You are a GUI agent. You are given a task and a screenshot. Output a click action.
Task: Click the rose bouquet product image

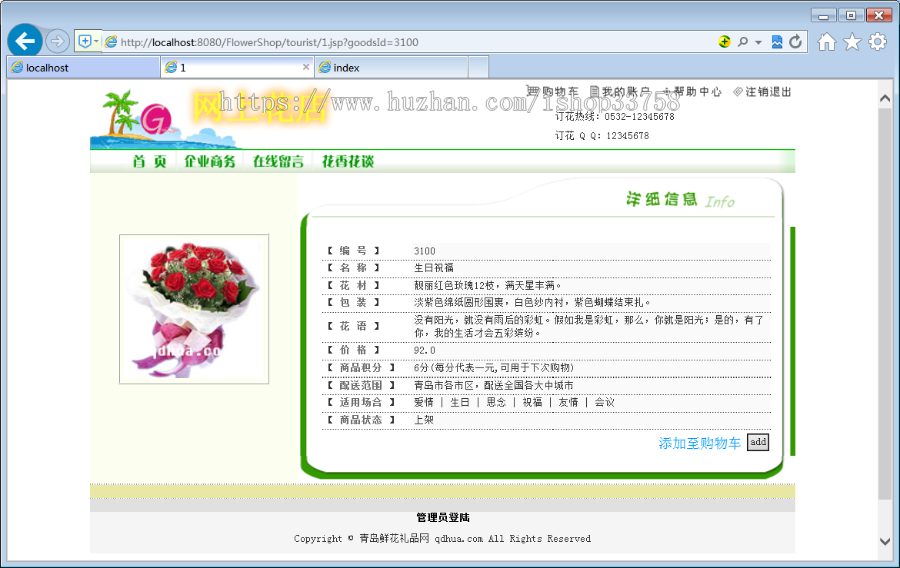pos(194,309)
